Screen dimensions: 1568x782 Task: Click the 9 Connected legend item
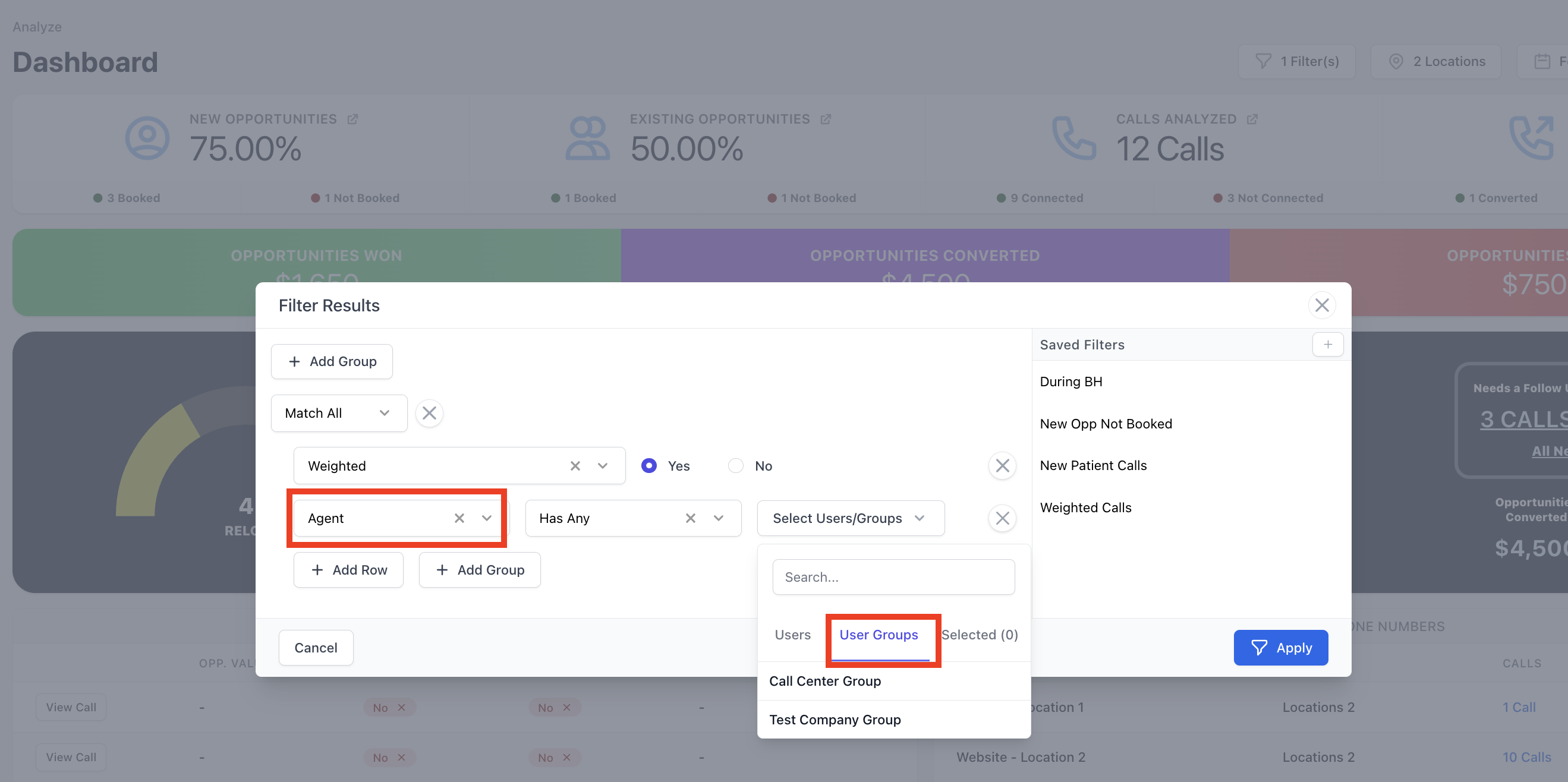pos(1040,198)
